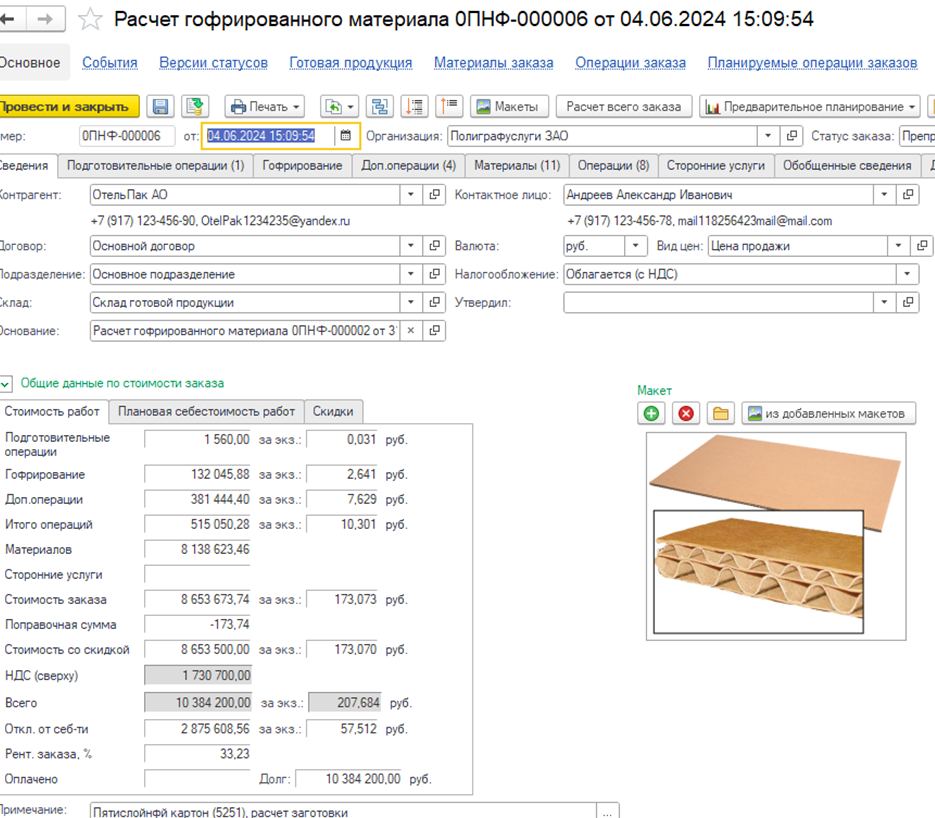935x818 pixels.
Task: Expand the Печать dropdown button
Action: point(268,107)
